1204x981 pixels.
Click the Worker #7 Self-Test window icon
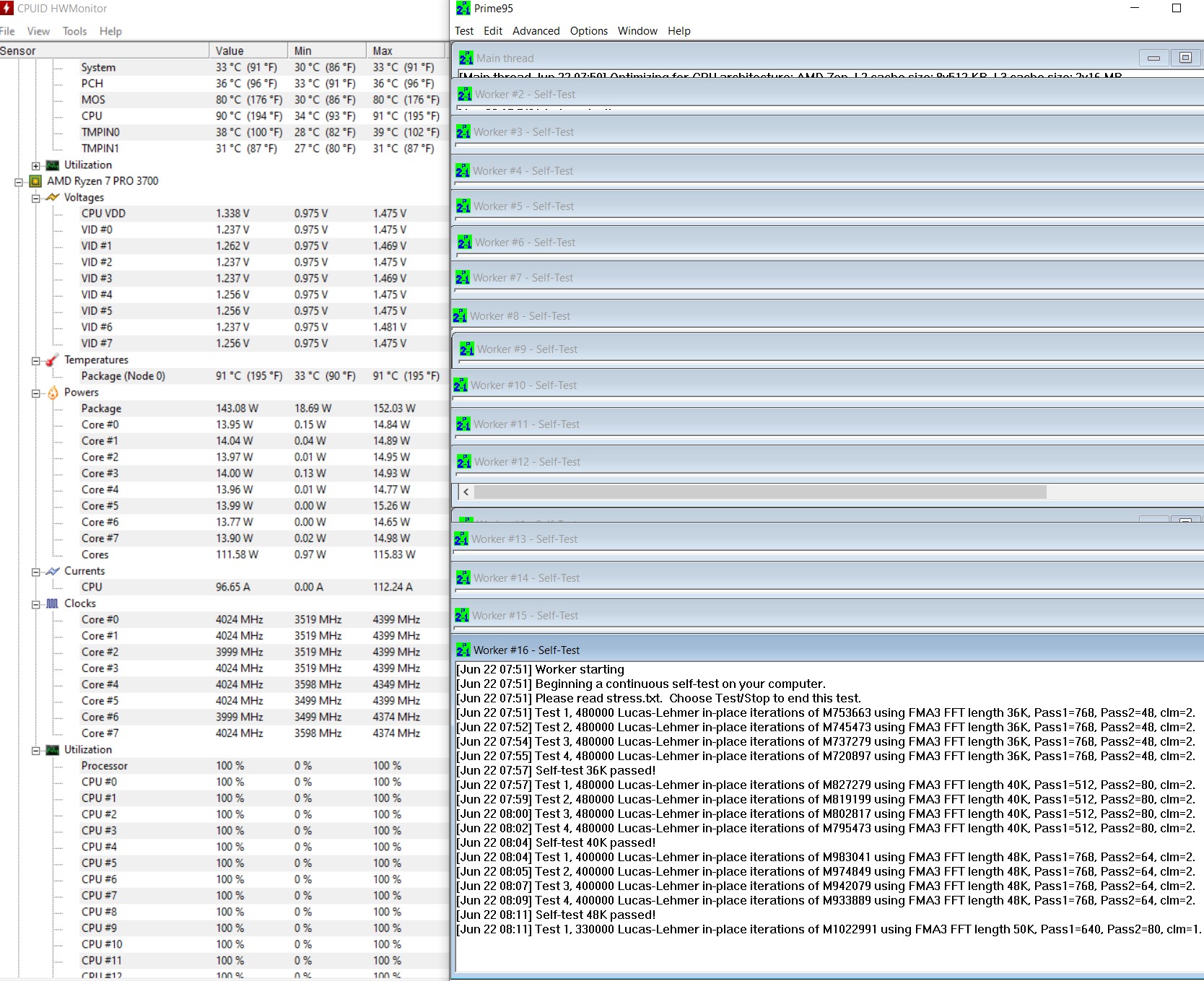(x=463, y=278)
